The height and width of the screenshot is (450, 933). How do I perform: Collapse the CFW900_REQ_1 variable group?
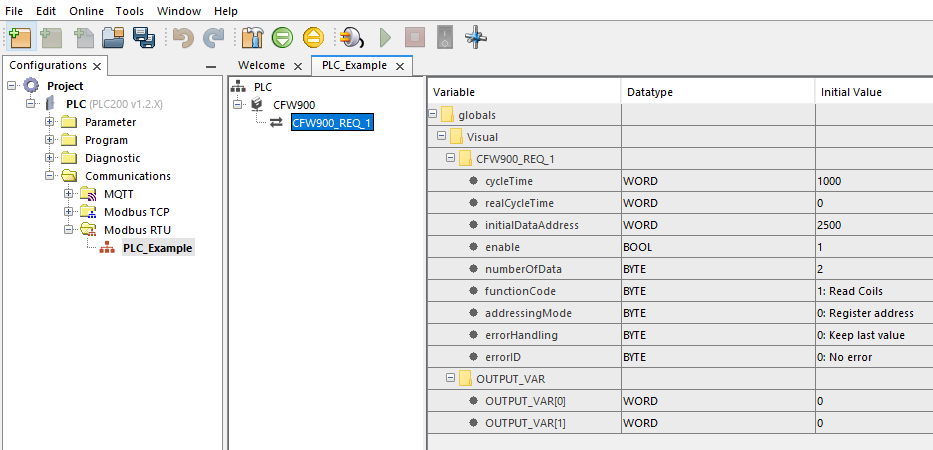(x=450, y=158)
